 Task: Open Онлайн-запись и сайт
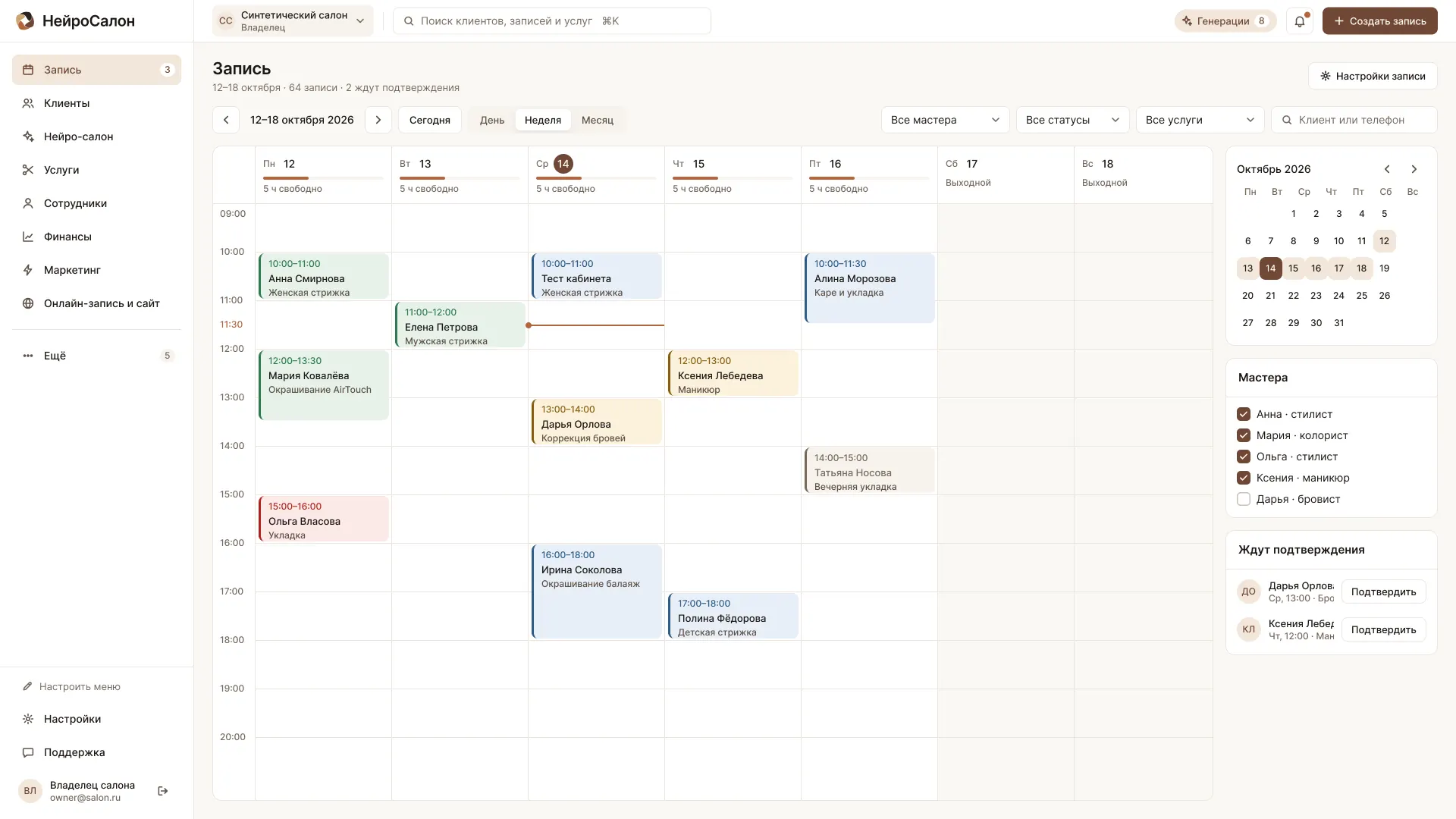(x=96, y=303)
